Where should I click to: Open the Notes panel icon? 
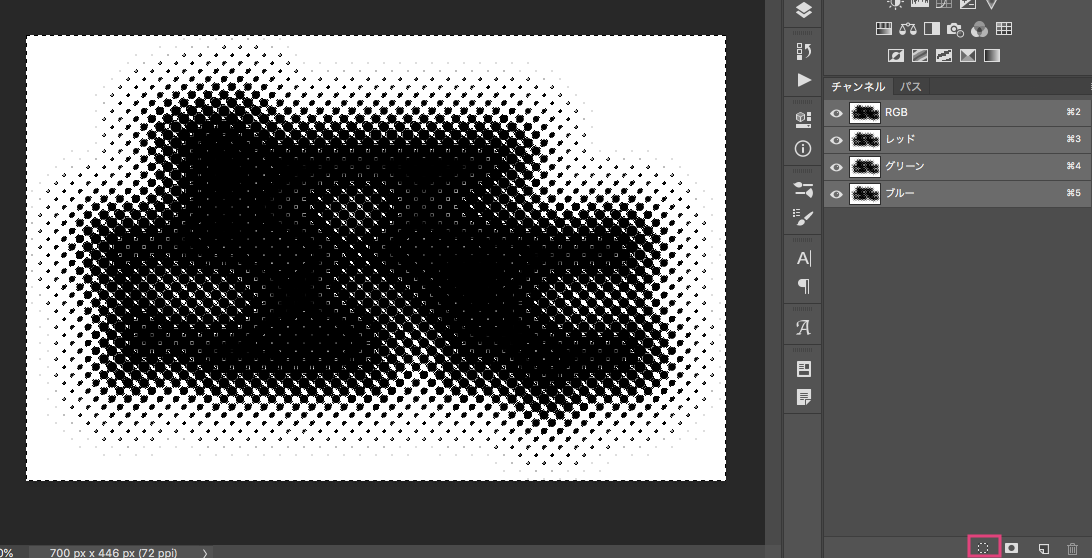click(x=804, y=397)
